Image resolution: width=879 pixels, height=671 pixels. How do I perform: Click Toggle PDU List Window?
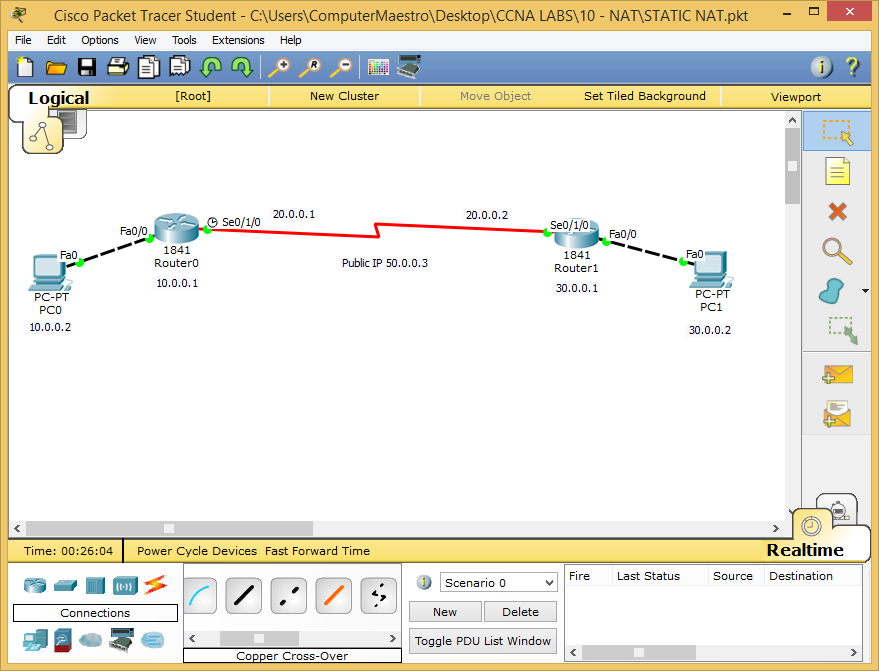[482, 640]
